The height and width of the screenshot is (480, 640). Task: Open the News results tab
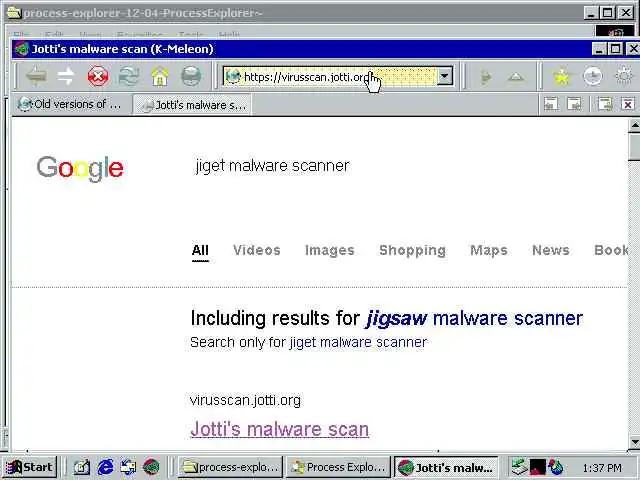pos(551,250)
